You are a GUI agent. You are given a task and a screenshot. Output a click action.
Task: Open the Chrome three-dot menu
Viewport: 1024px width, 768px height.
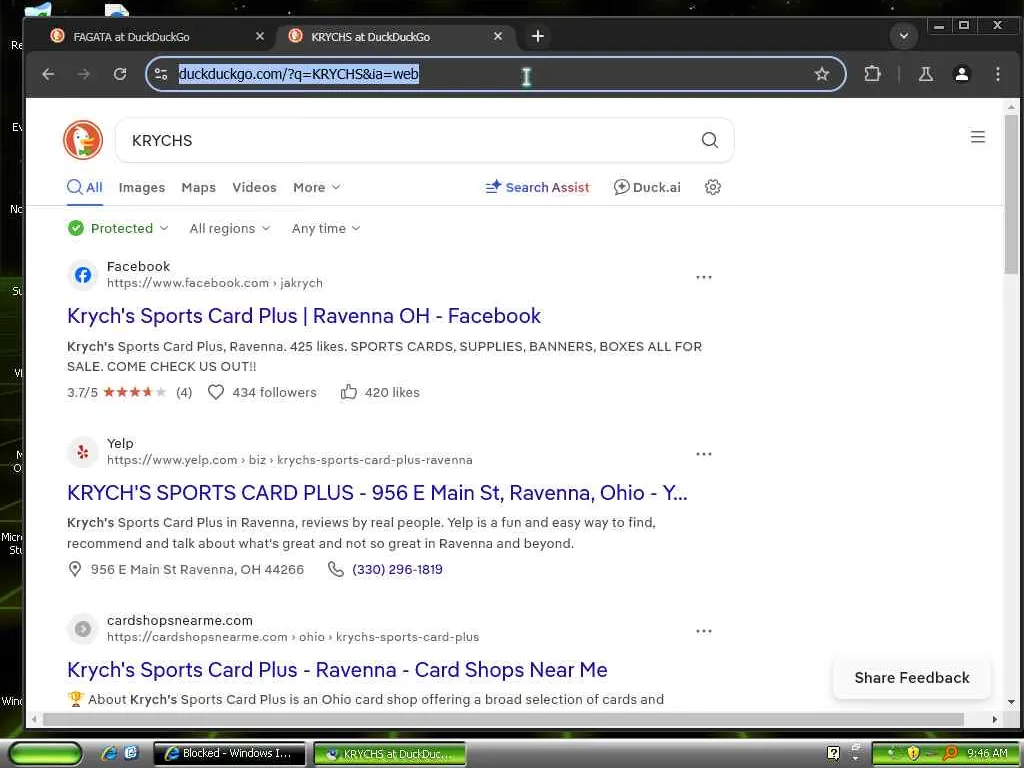point(997,74)
